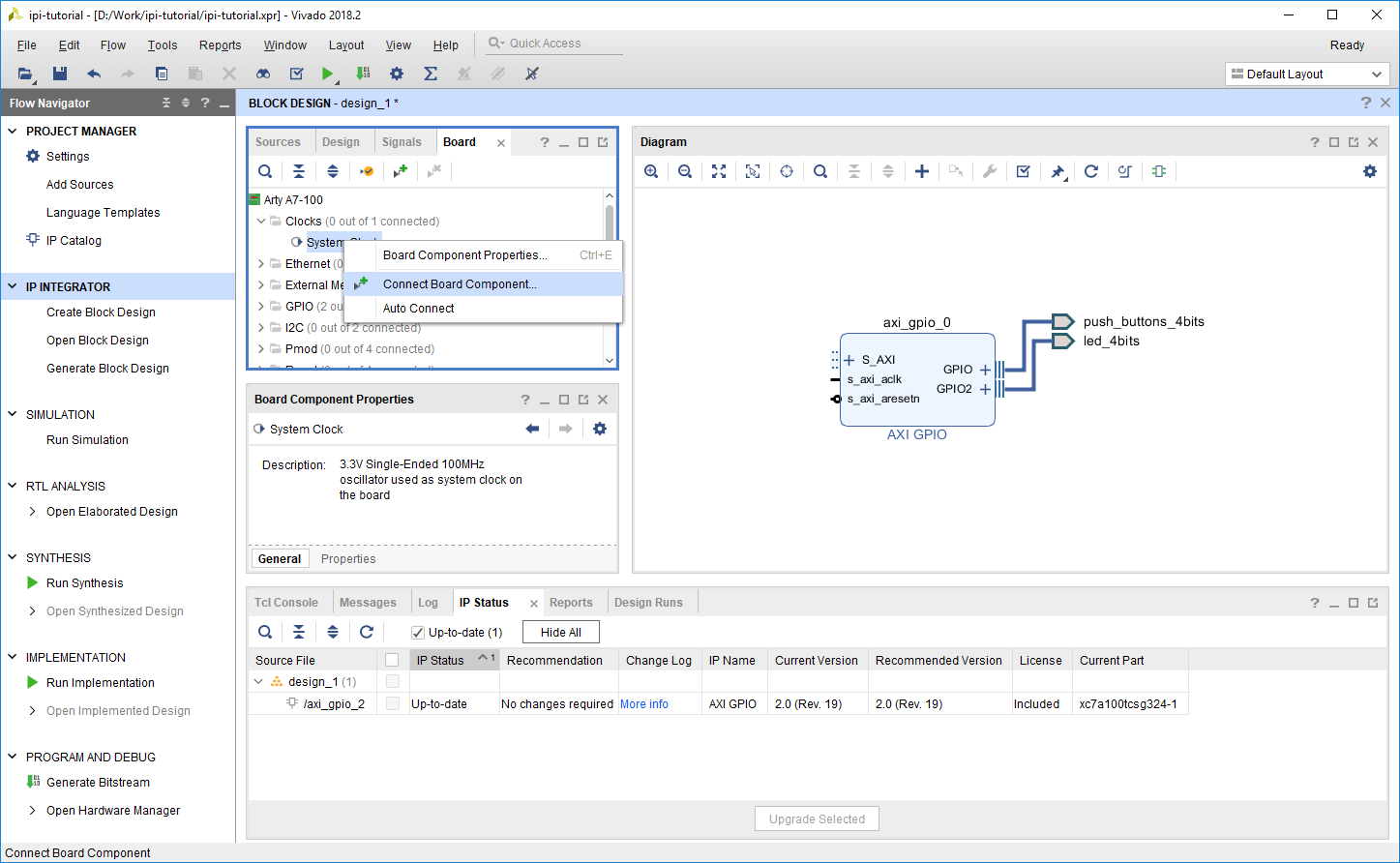Collapse design_1 row in IP Status table
This screenshot has height=863, width=1400.
[259, 682]
